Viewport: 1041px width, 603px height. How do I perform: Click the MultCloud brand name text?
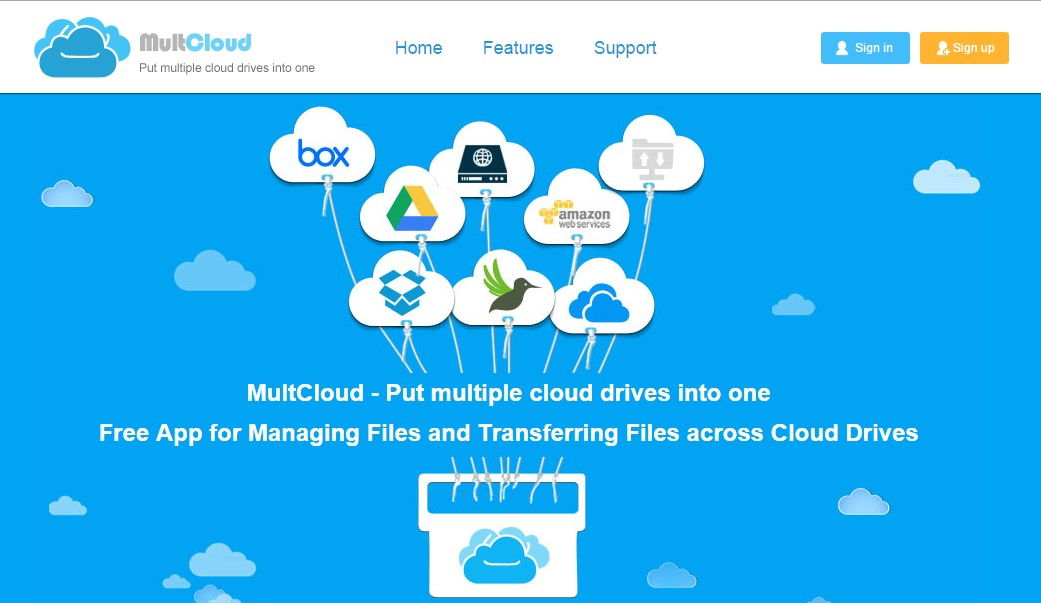[195, 43]
